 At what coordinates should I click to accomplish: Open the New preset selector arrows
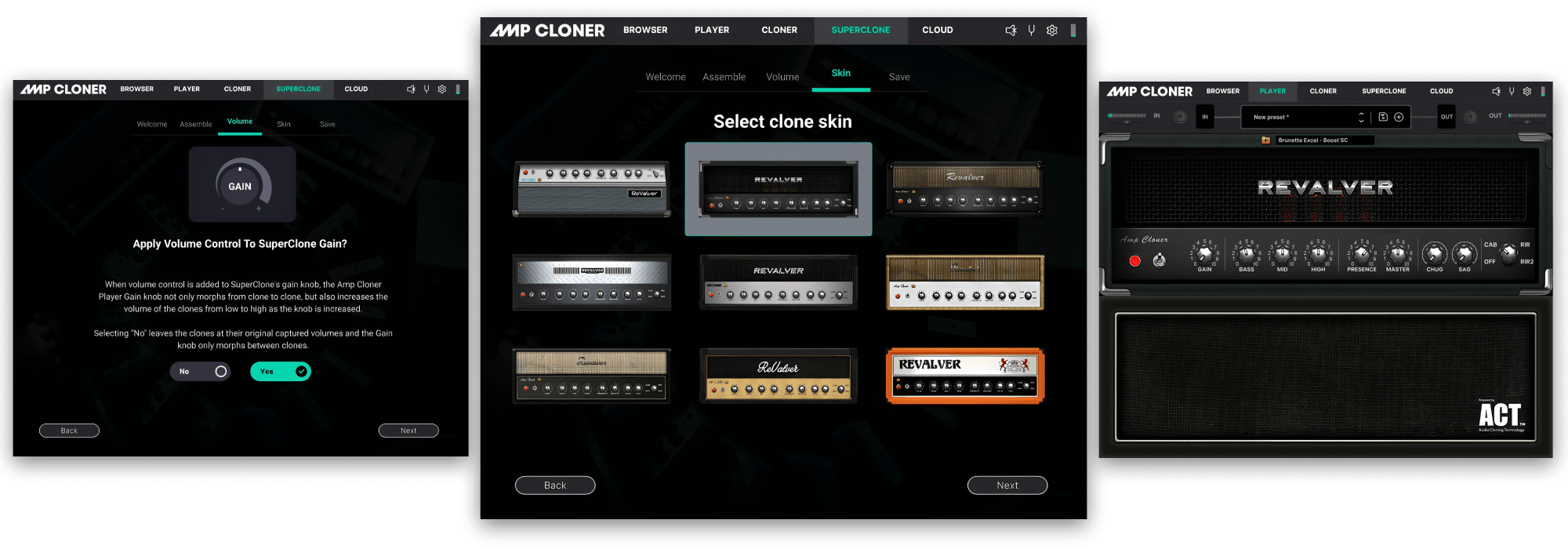(1361, 117)
